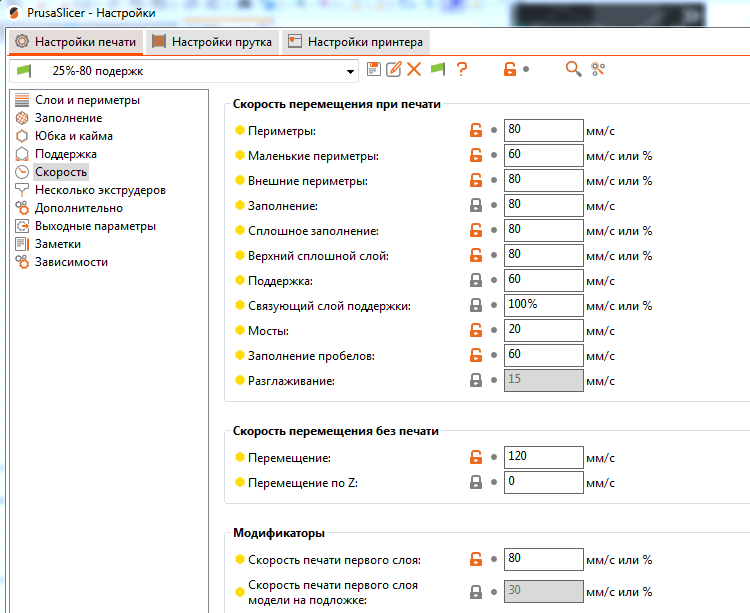Click the Маленькие периметры speed field
The height and width of the screenshot is (613, 750).
coord(543,155)
